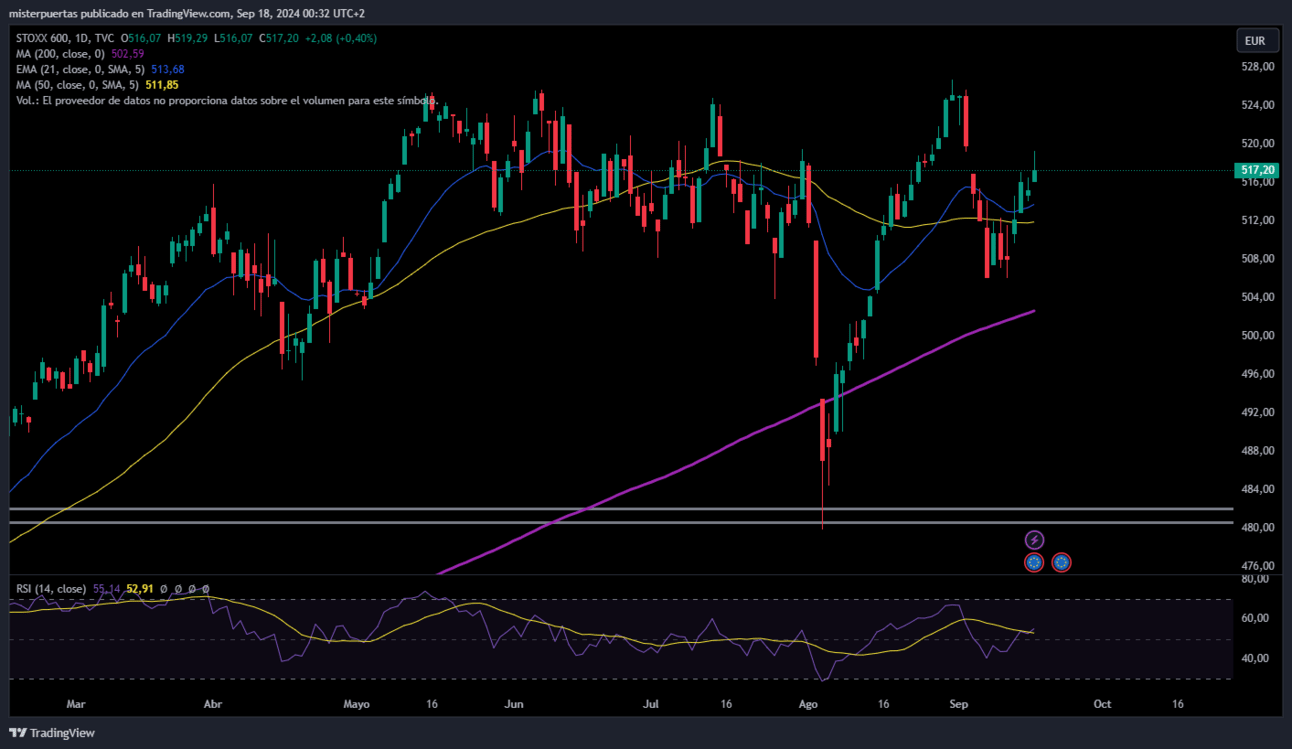Click the high value H519,29
The image size is (1292, 749).
pyautogui.click(x=188, y=38)
